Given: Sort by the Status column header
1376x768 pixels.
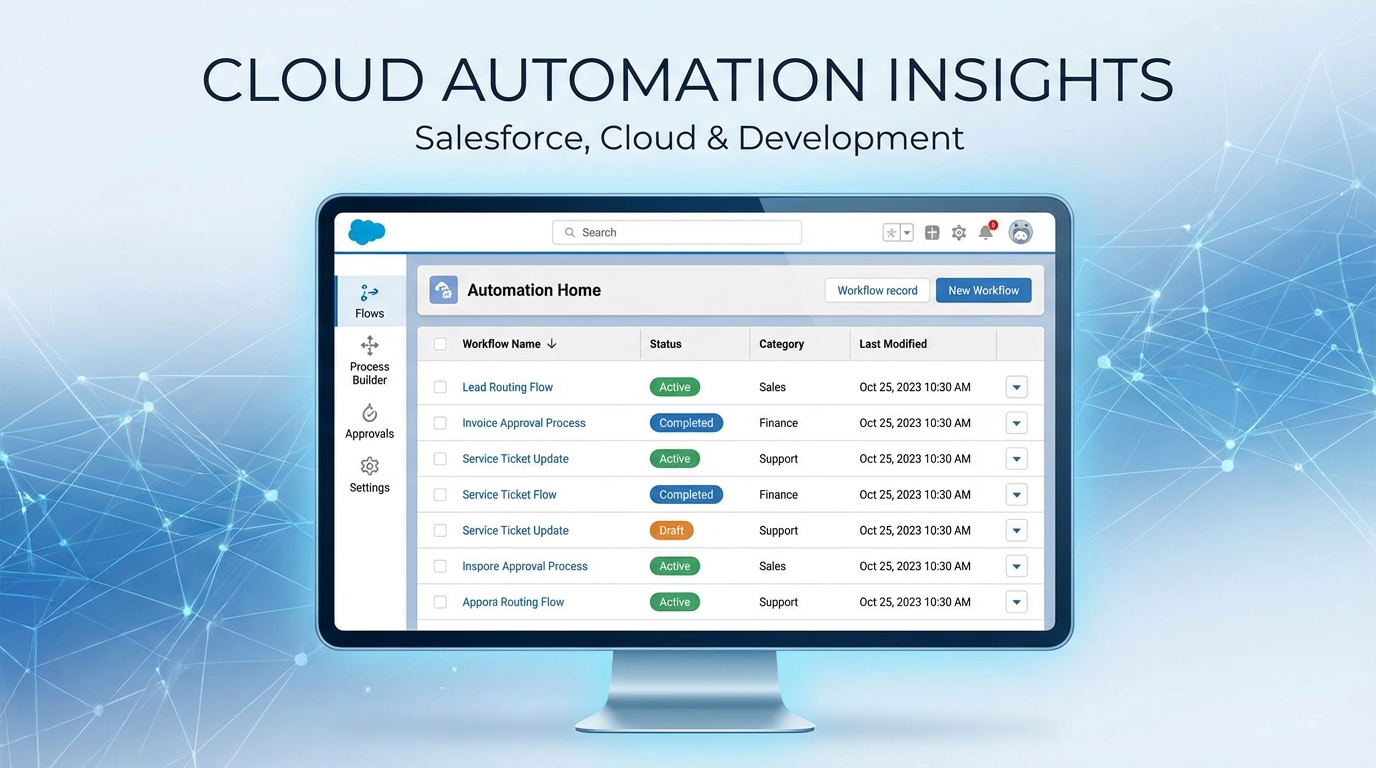Looking at the screenshot, I should click(x=665, y=344).
